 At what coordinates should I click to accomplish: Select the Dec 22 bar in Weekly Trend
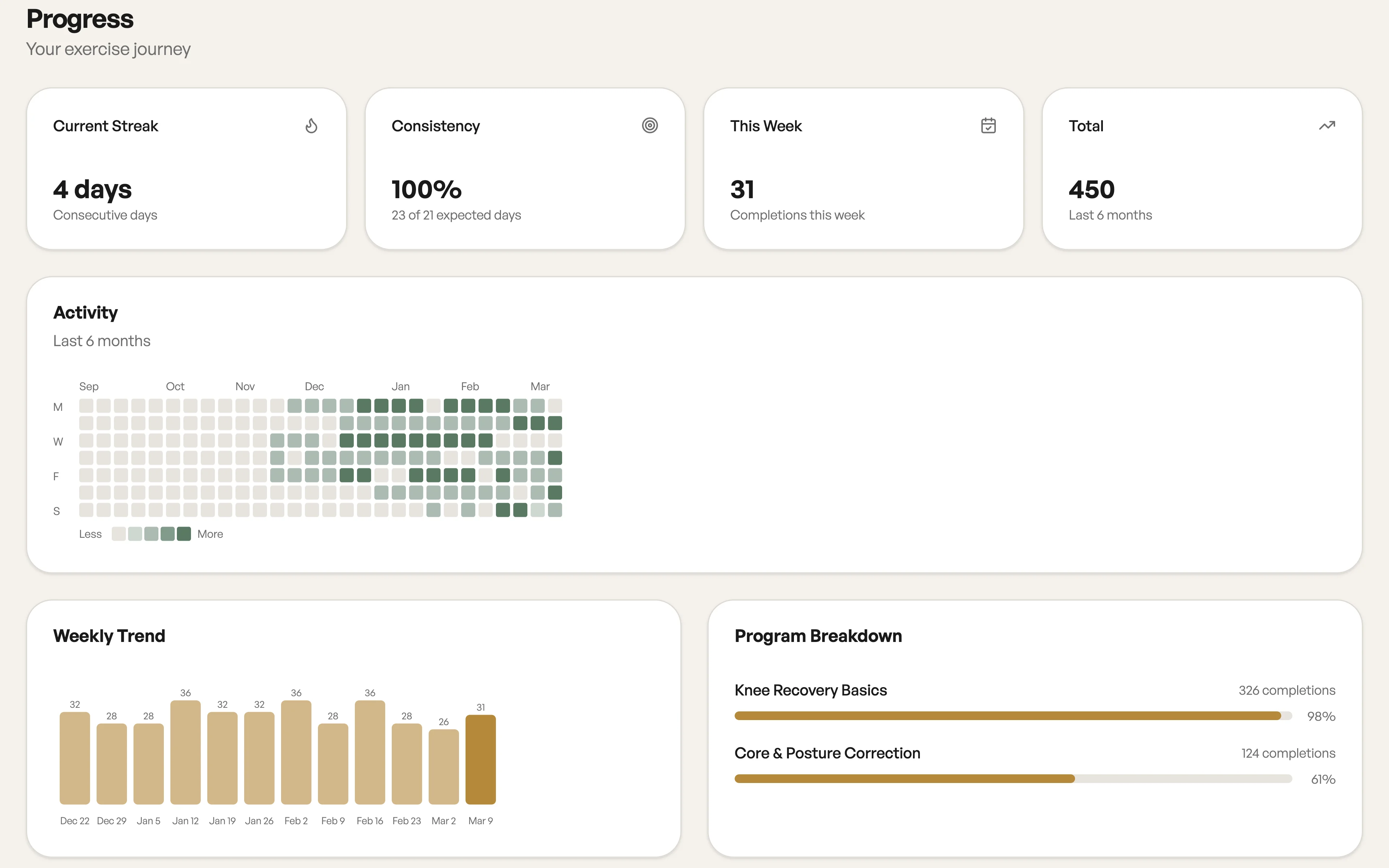point(75,758)
